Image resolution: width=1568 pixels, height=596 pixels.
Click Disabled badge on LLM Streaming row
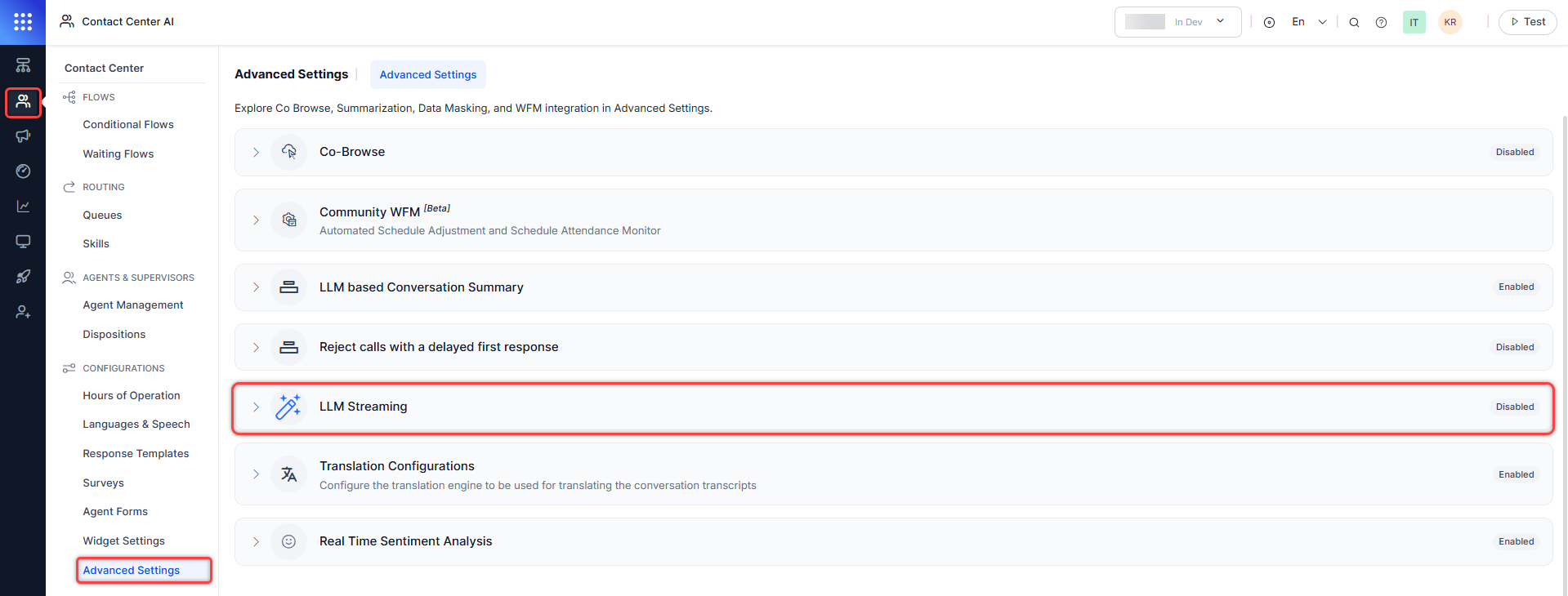point(1515,407)
